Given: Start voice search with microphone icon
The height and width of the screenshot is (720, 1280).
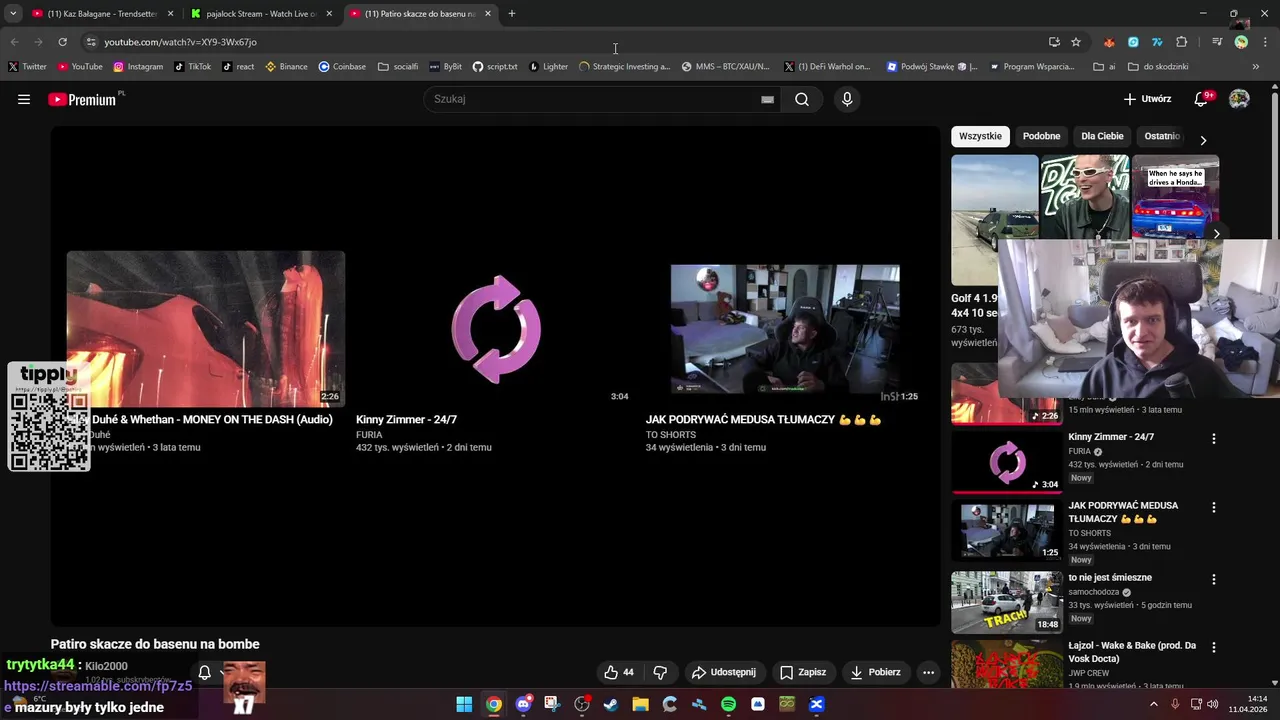Looking at the screenshot, I should (847, 99).
